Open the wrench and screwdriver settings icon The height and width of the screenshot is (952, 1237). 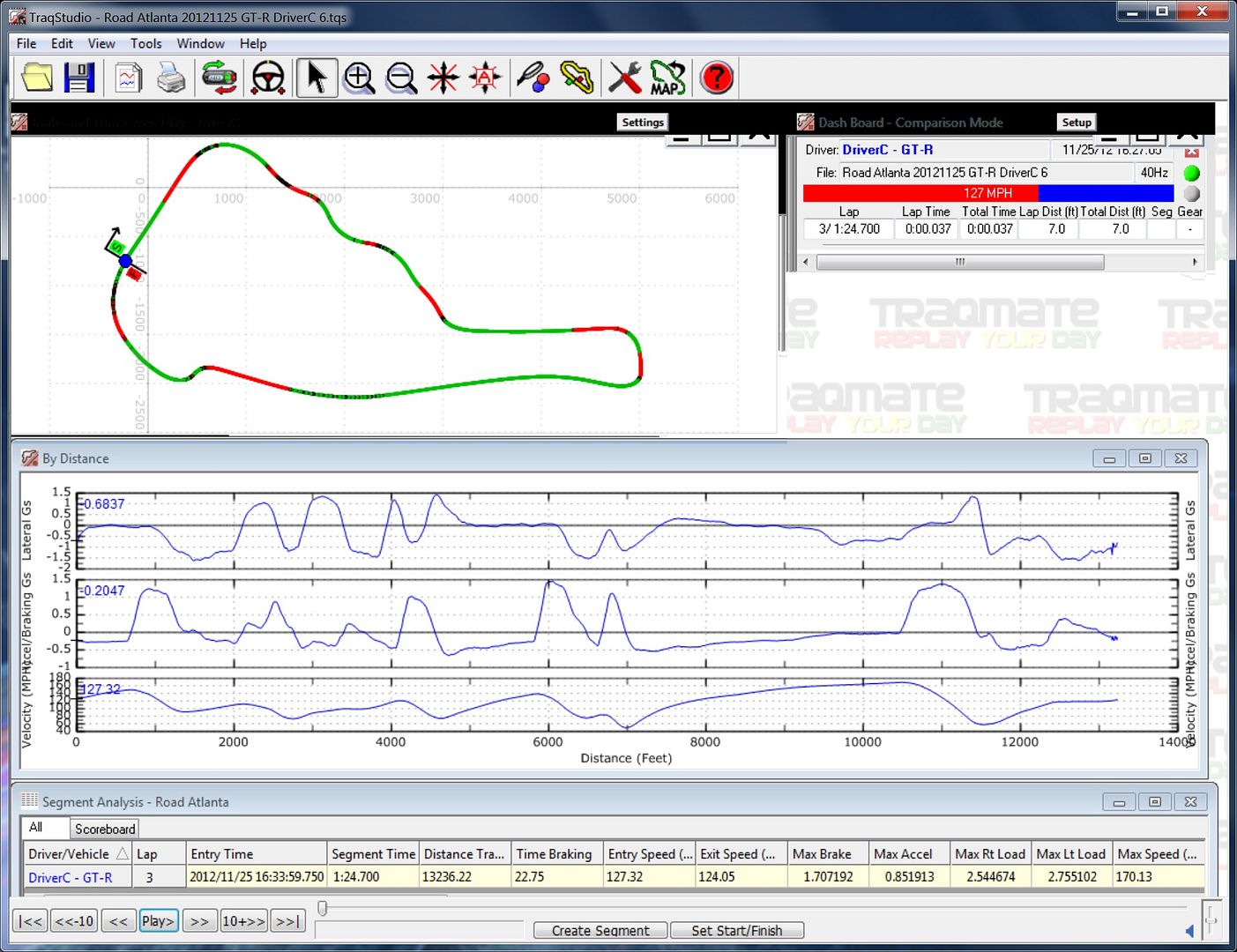(625, 78)
